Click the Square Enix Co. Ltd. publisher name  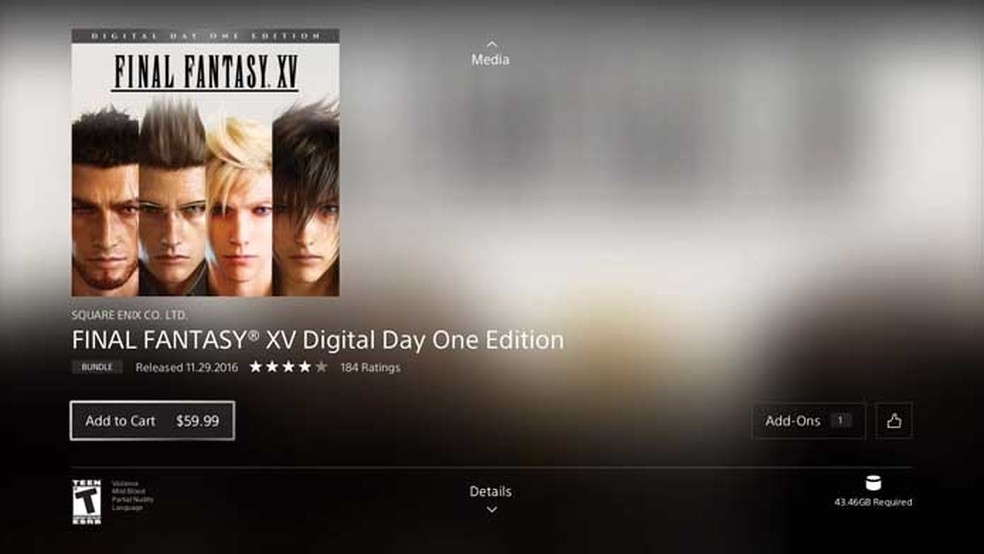coord(129,315)
